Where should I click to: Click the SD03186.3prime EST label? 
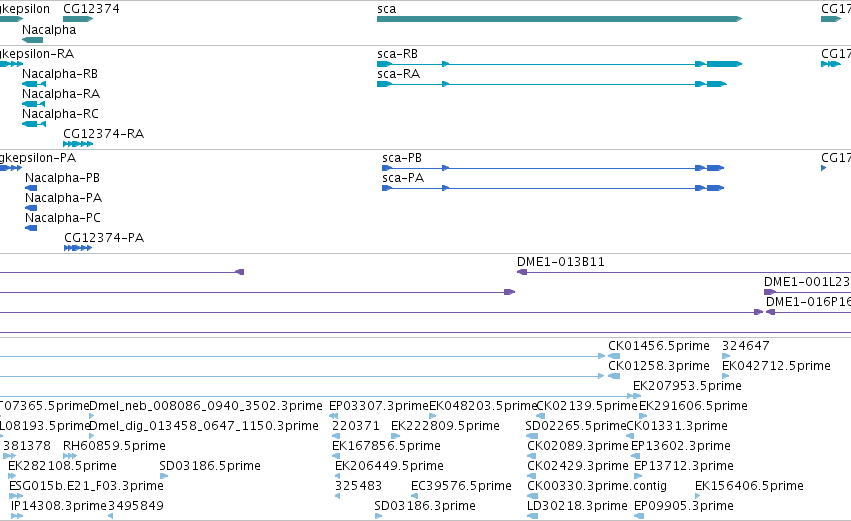[x=424, y=507]
